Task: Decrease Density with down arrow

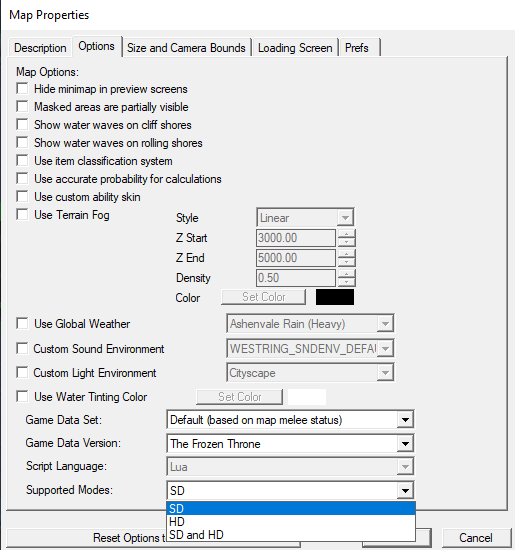Action: tap(347, 282)
